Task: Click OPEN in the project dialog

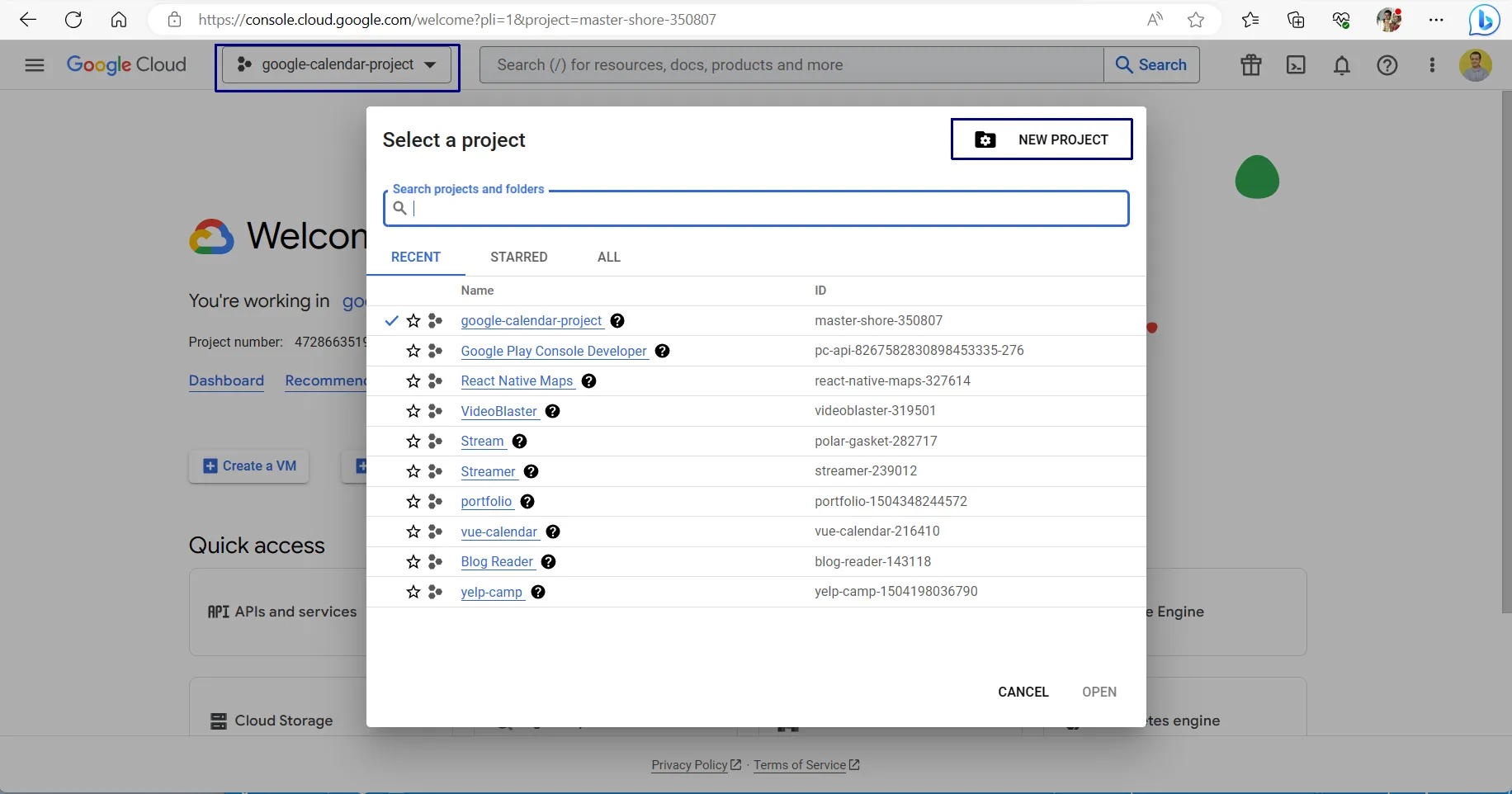Action: pos(1099,692)
